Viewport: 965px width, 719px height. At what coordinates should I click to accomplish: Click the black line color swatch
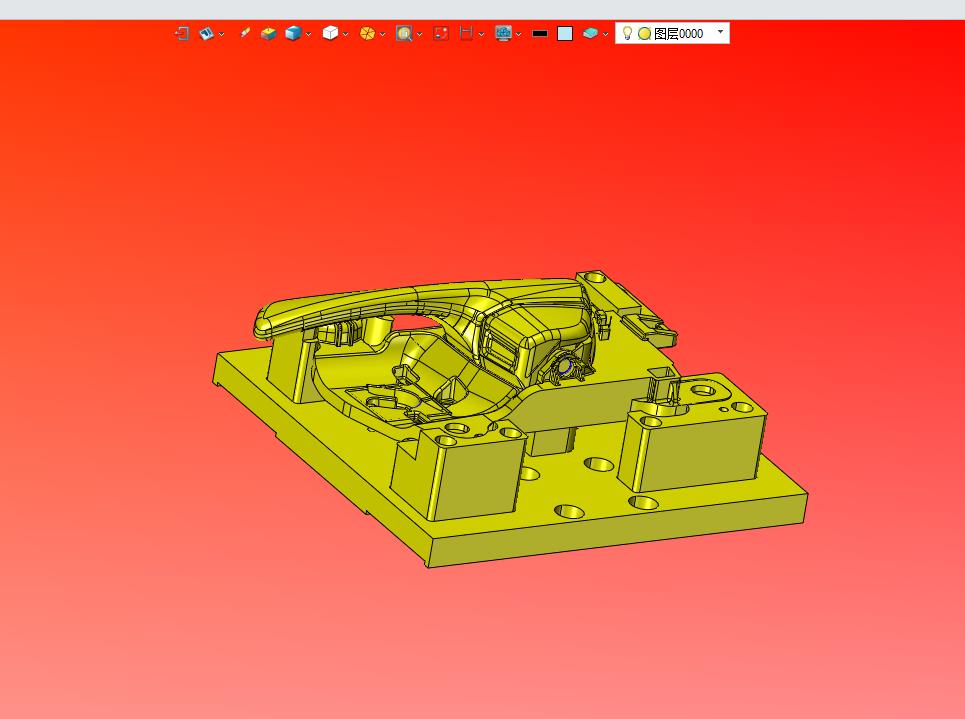pyautogui.click(x=540, y=34)
